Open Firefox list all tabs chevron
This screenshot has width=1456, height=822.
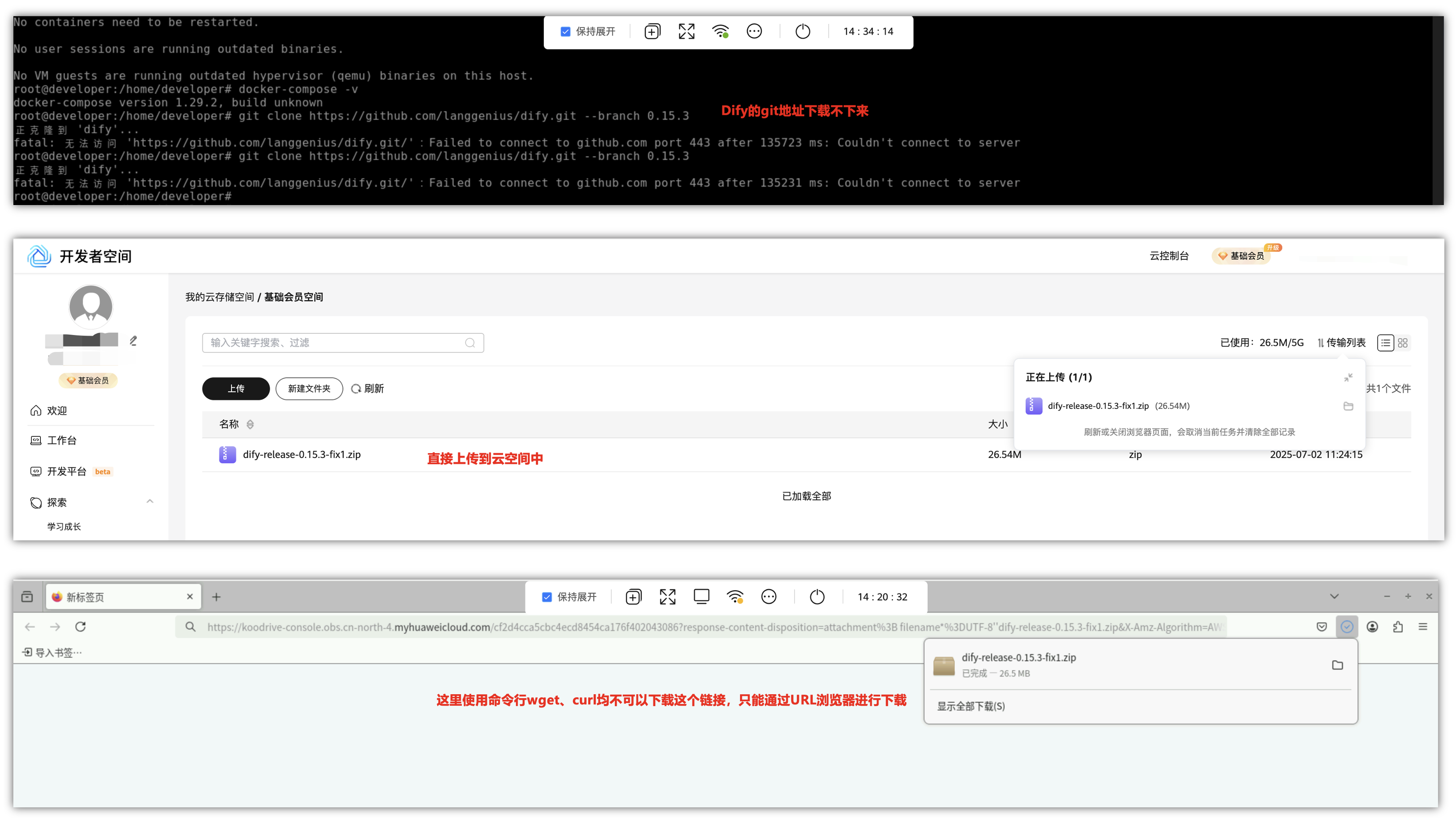click(x=1334, y=597)
